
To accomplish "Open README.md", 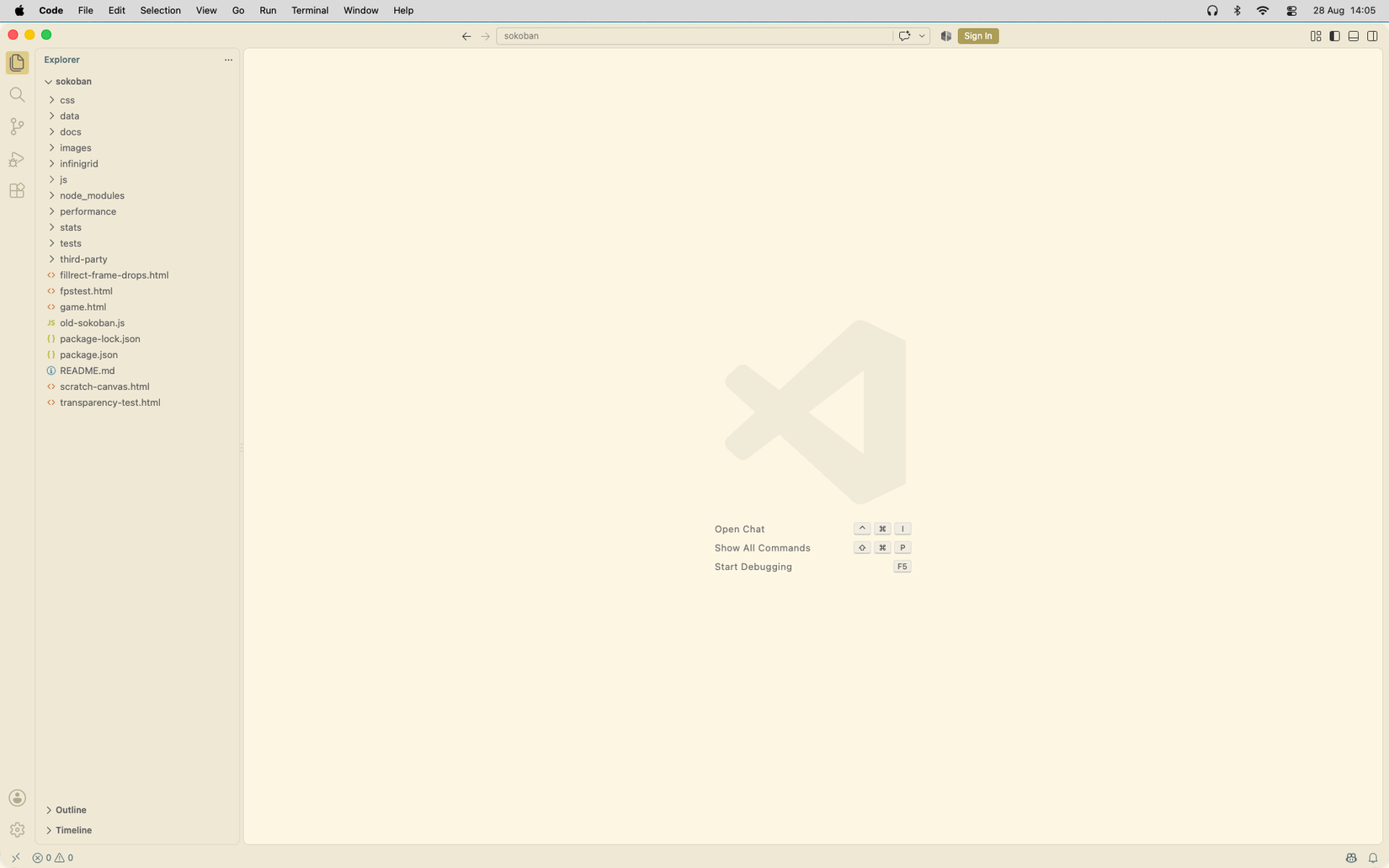I will (137, 370).
